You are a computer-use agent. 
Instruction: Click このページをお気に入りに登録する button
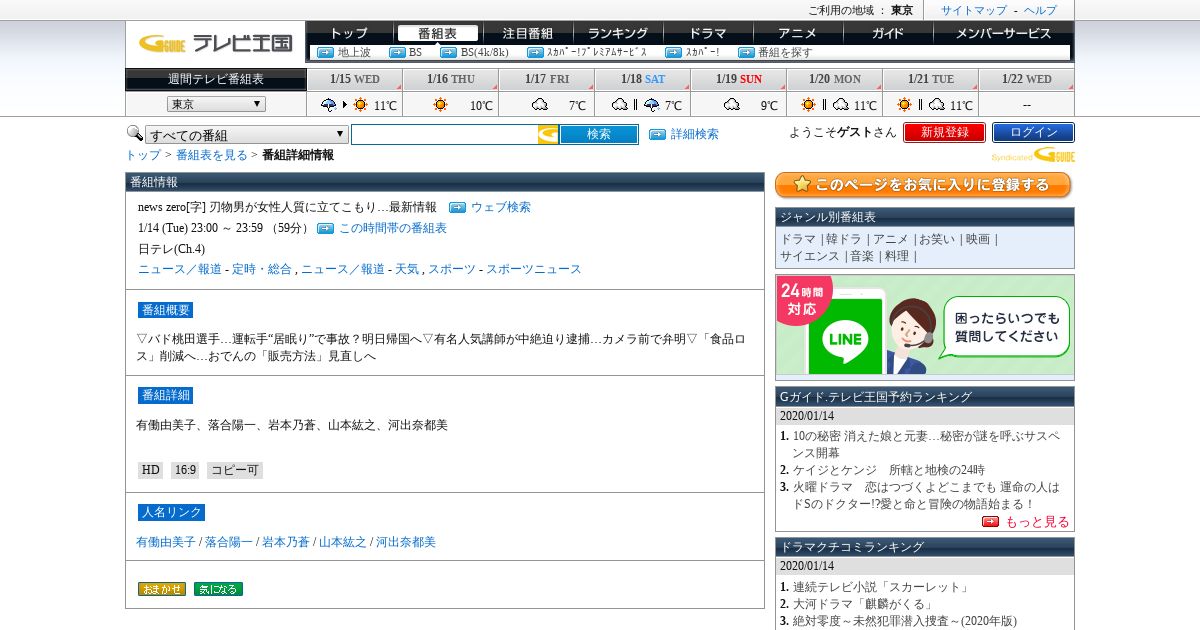[923, 185]
